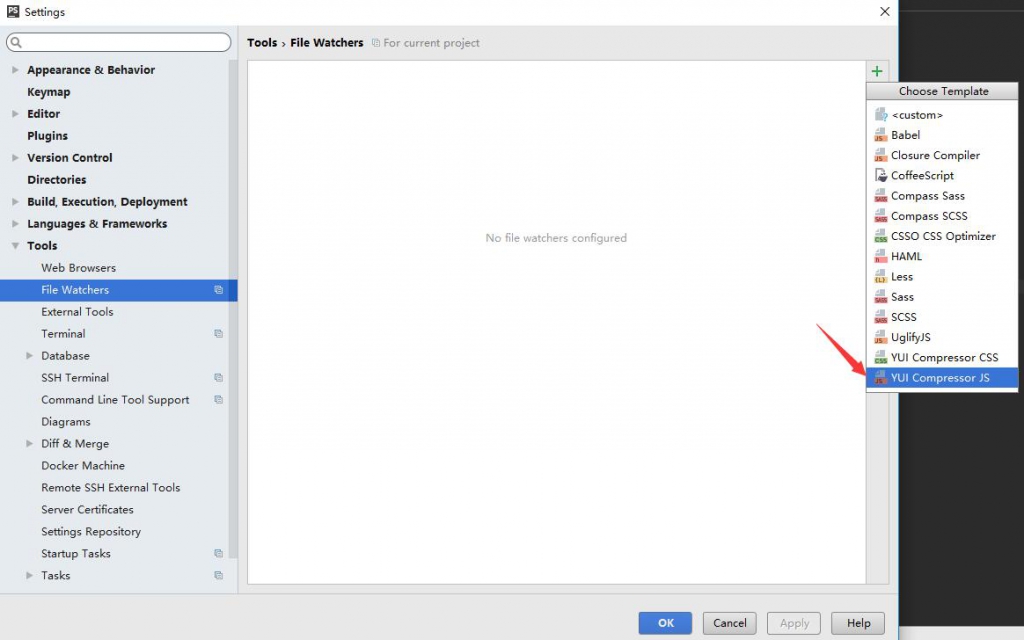This screenshot has height=640, width=1024.
Task: Click the settings tree vertical scrollbar
Action: coord(232,307)
